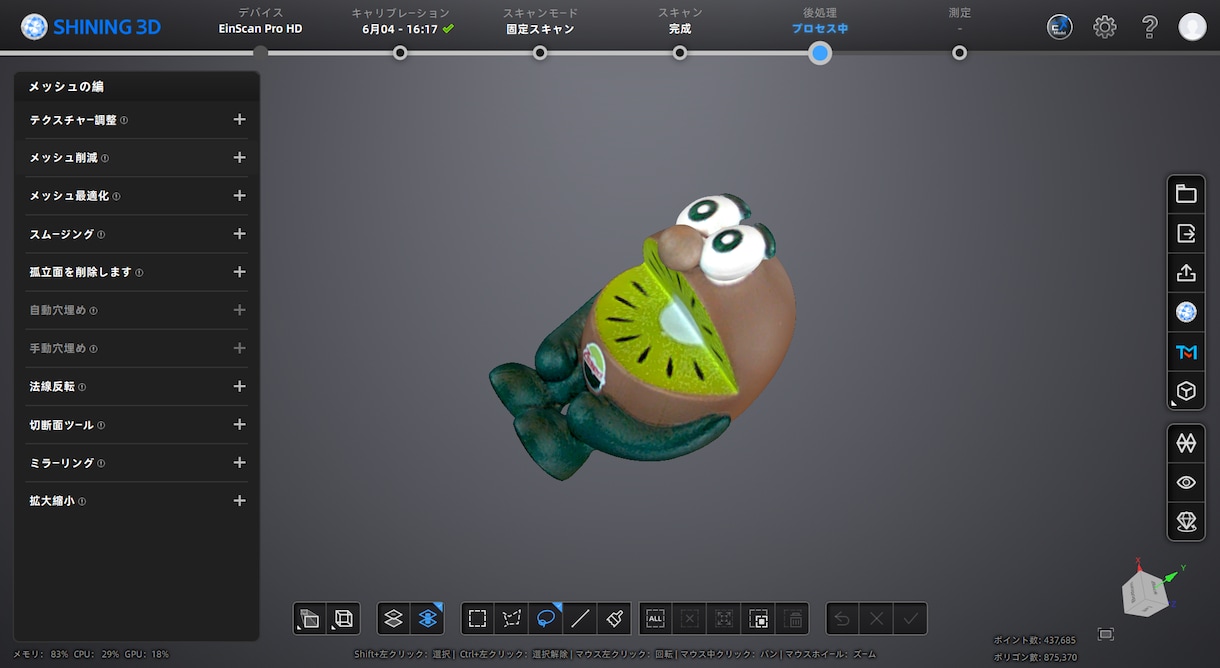Click info icon next to メッシュ削減
1220x668 pixels.
click(105, 158)
